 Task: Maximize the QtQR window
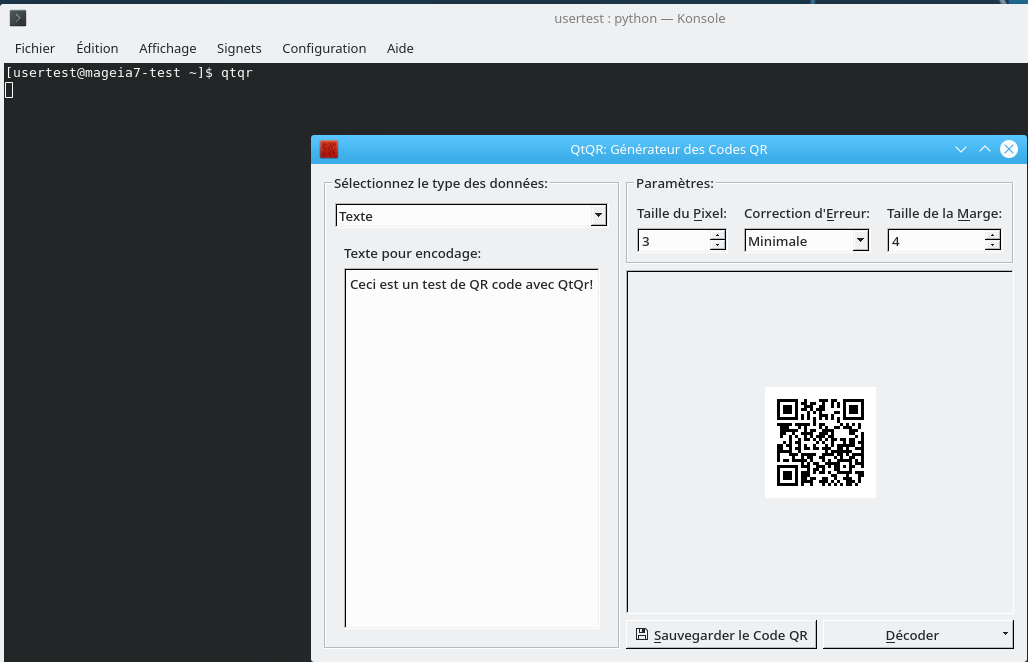[985, 149]
